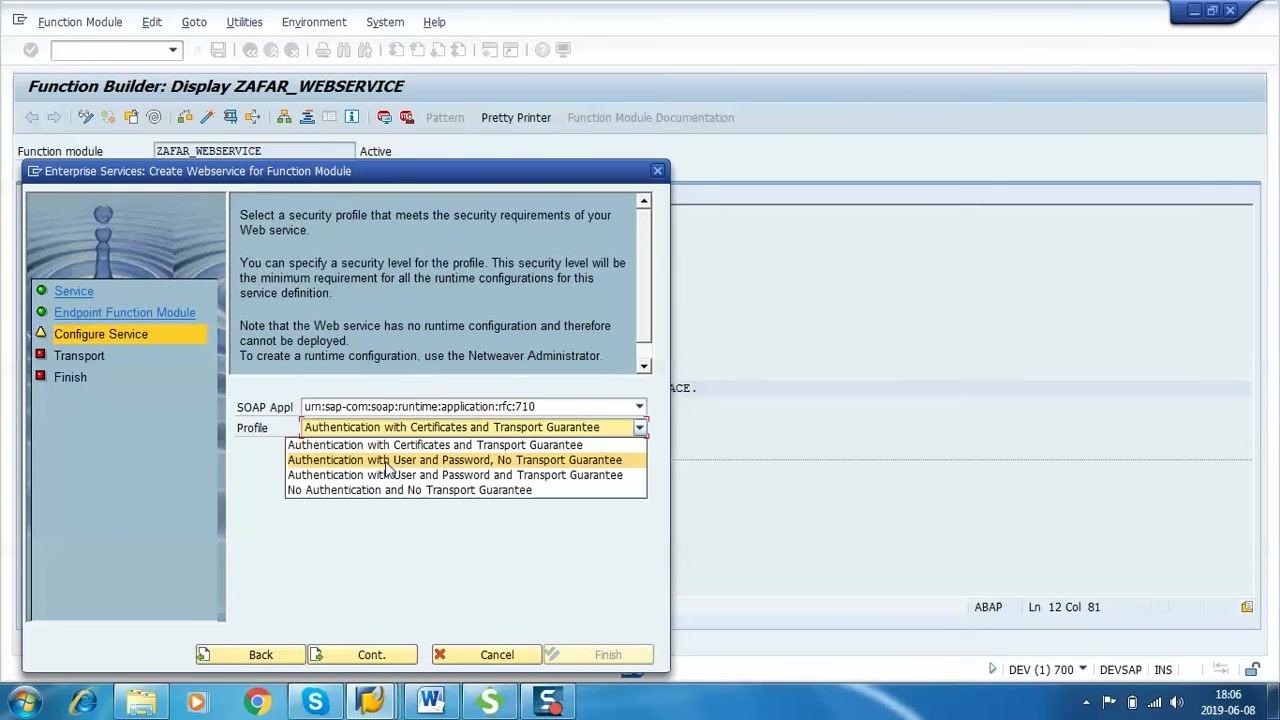Open the Help menu
This screenshot has height=720, width=1280.
click(x=434, y=22)
